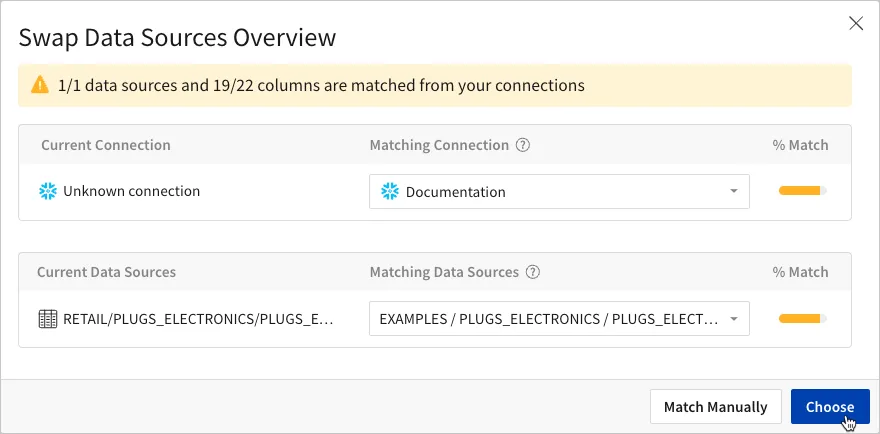This screenshot has width=880, height=434.
Task: Click match progress bar in connection row
Action: click(x=803, y=191)
